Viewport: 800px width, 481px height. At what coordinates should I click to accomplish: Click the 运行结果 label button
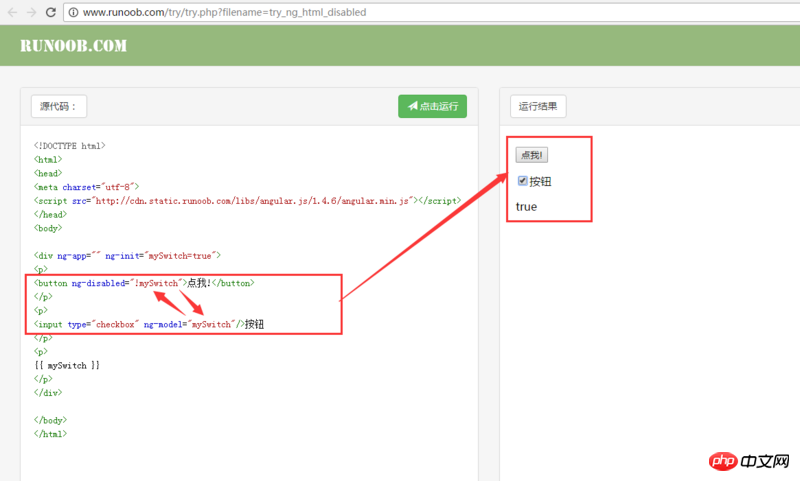(538, 106)
